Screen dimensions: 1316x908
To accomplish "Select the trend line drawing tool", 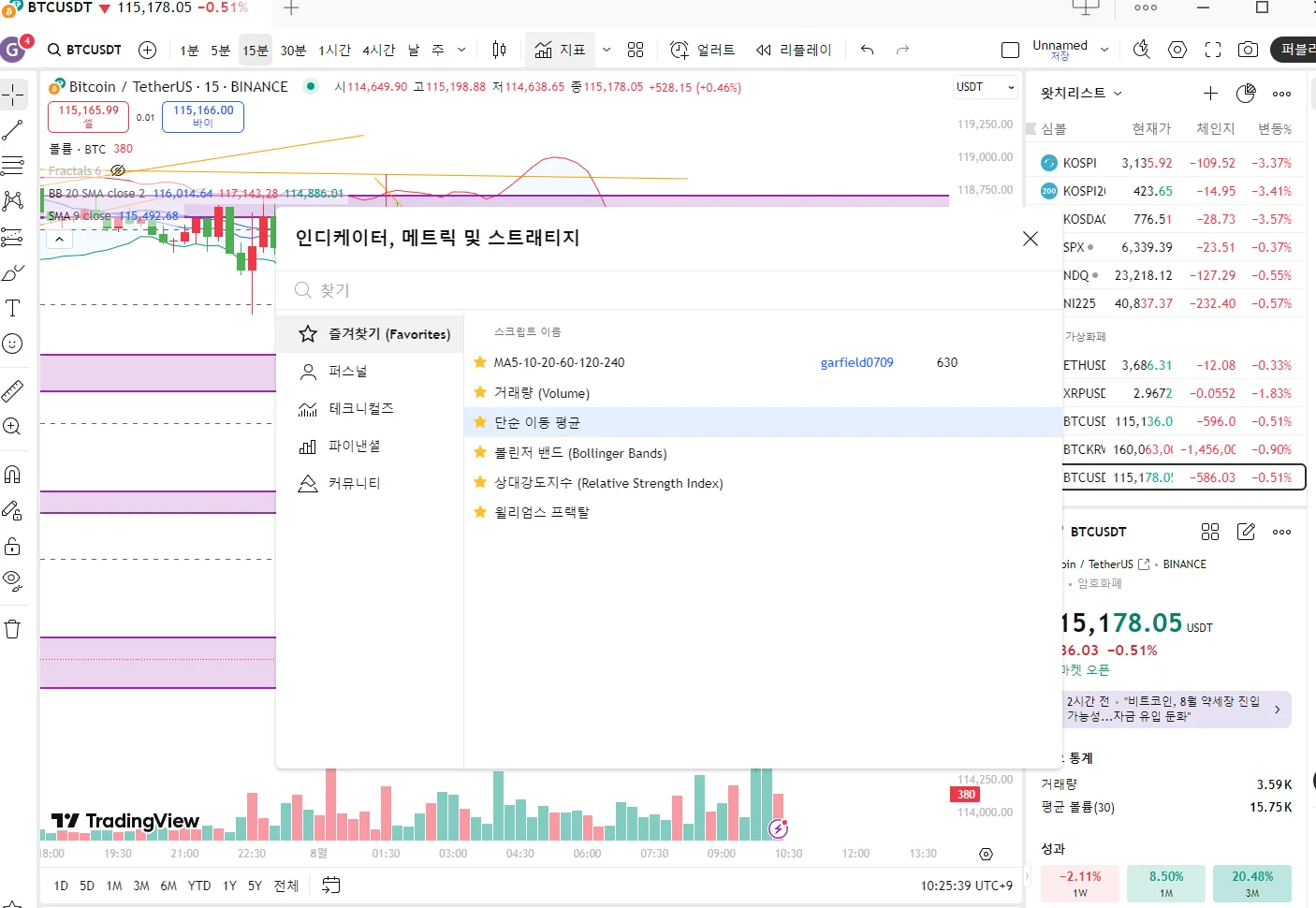I will pyautogui.click(x=13, y=130).
